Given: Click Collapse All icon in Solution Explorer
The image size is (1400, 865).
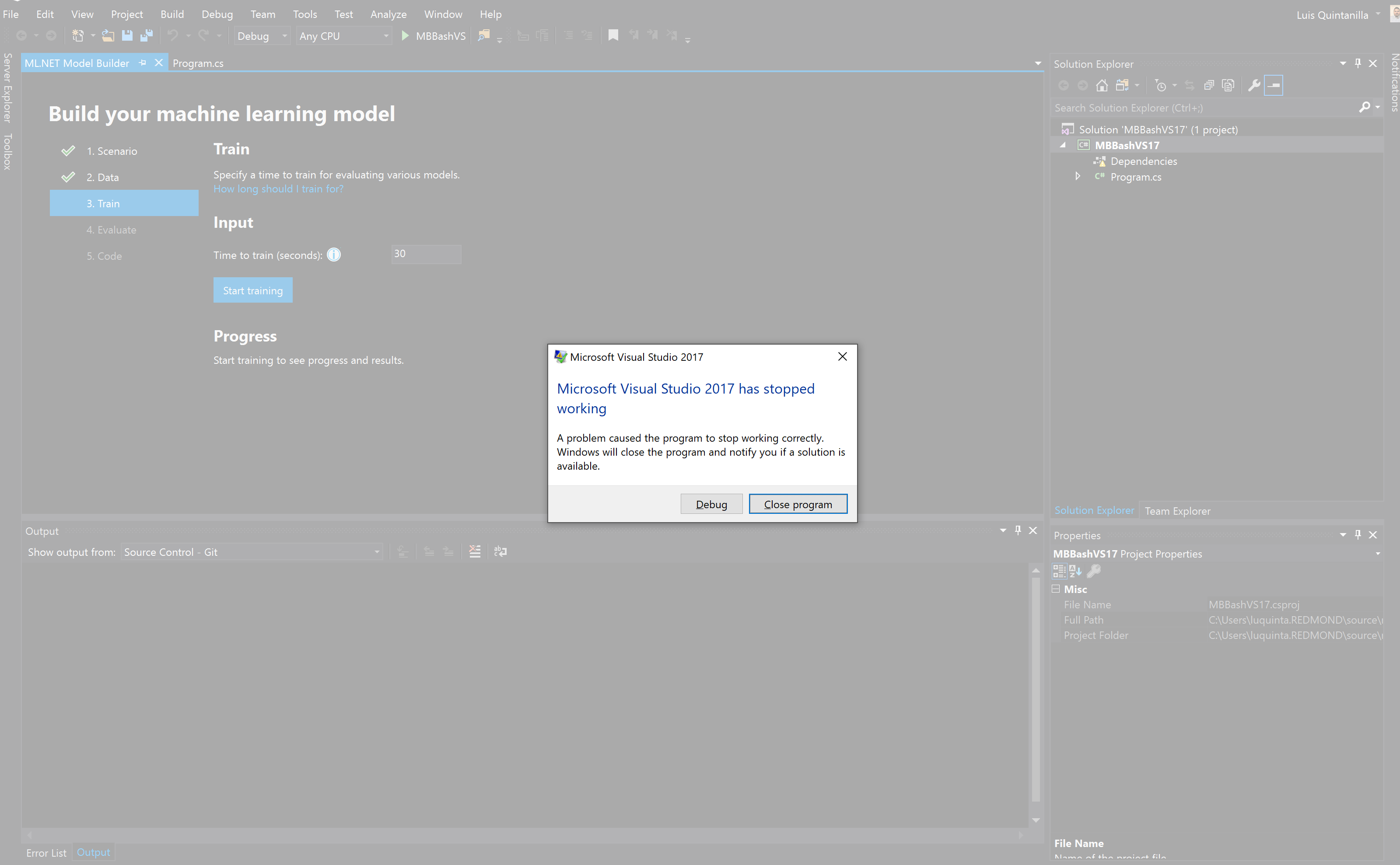Looking at the screenshot, I should click(x=1209, y=85).
